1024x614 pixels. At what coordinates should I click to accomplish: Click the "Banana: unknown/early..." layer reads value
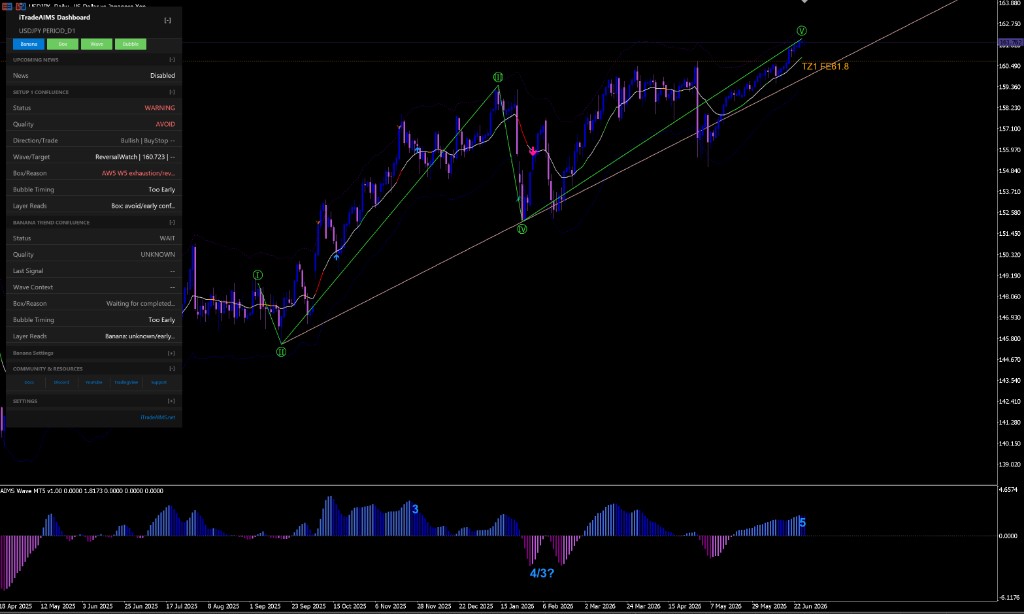[140, 336]
